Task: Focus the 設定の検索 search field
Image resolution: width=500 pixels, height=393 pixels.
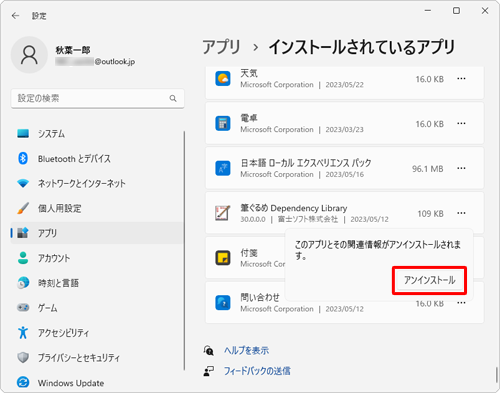Action: [97, 98]
